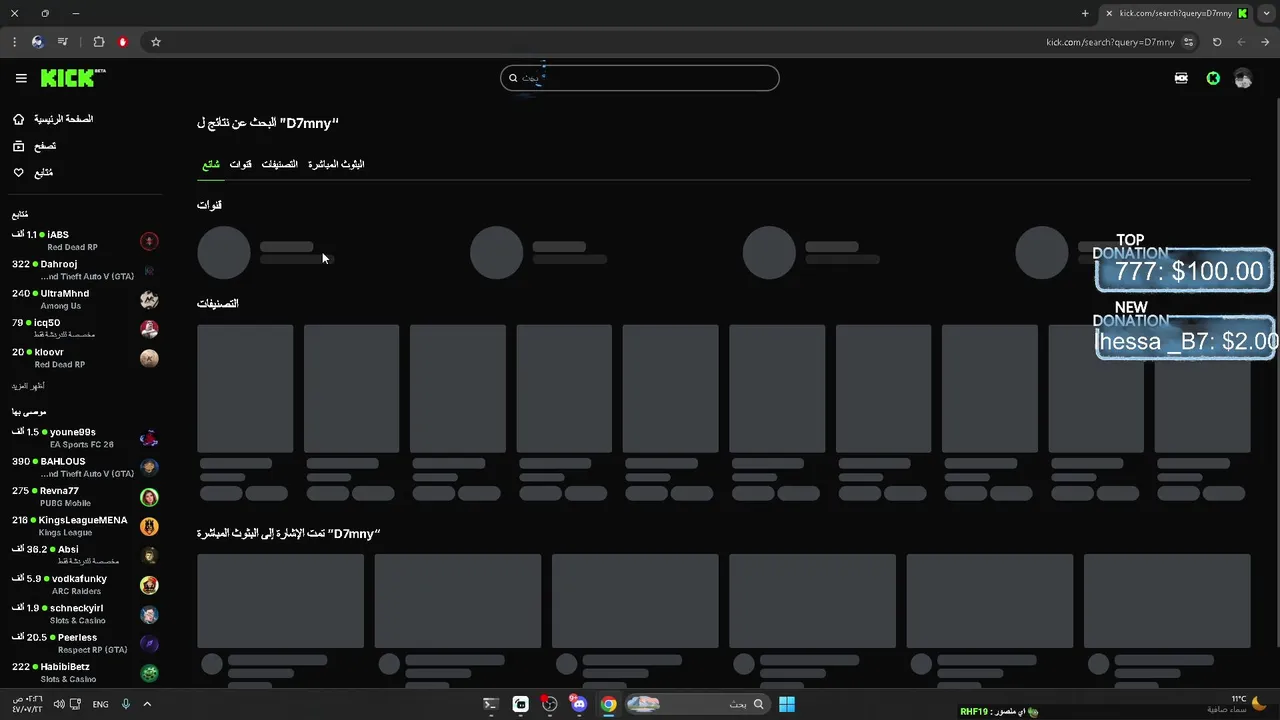This screenshot has height=720, width=1280.
Task: Click the Kick search input field
Action: [x=640, y=78]
